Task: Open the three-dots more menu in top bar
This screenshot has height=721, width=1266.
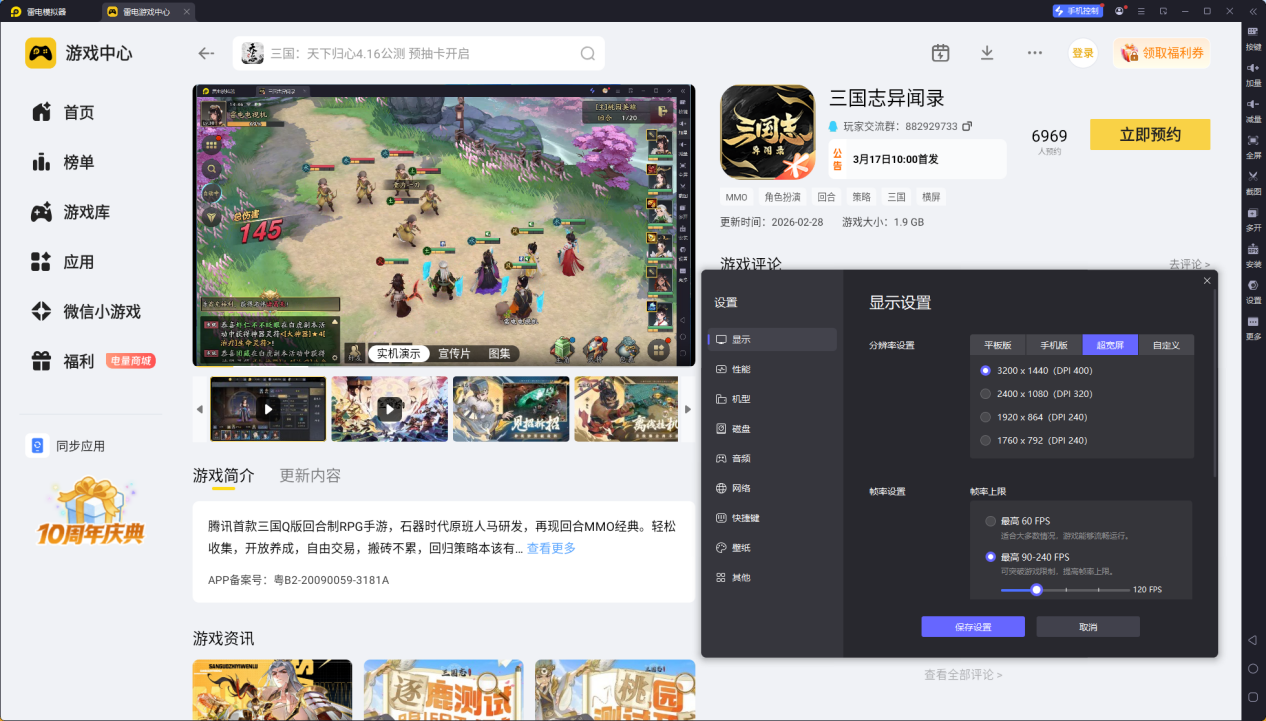Action: coord(1035,53)
